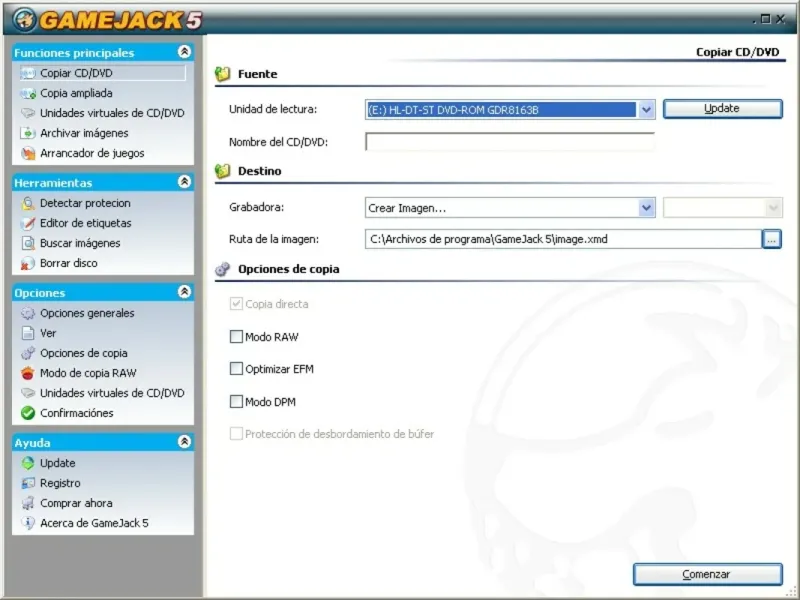Image resolution: width=800 pixels, height=600 pixels.
Task: Open Acerca de GameJack 5
Action: tap(94, 523)
